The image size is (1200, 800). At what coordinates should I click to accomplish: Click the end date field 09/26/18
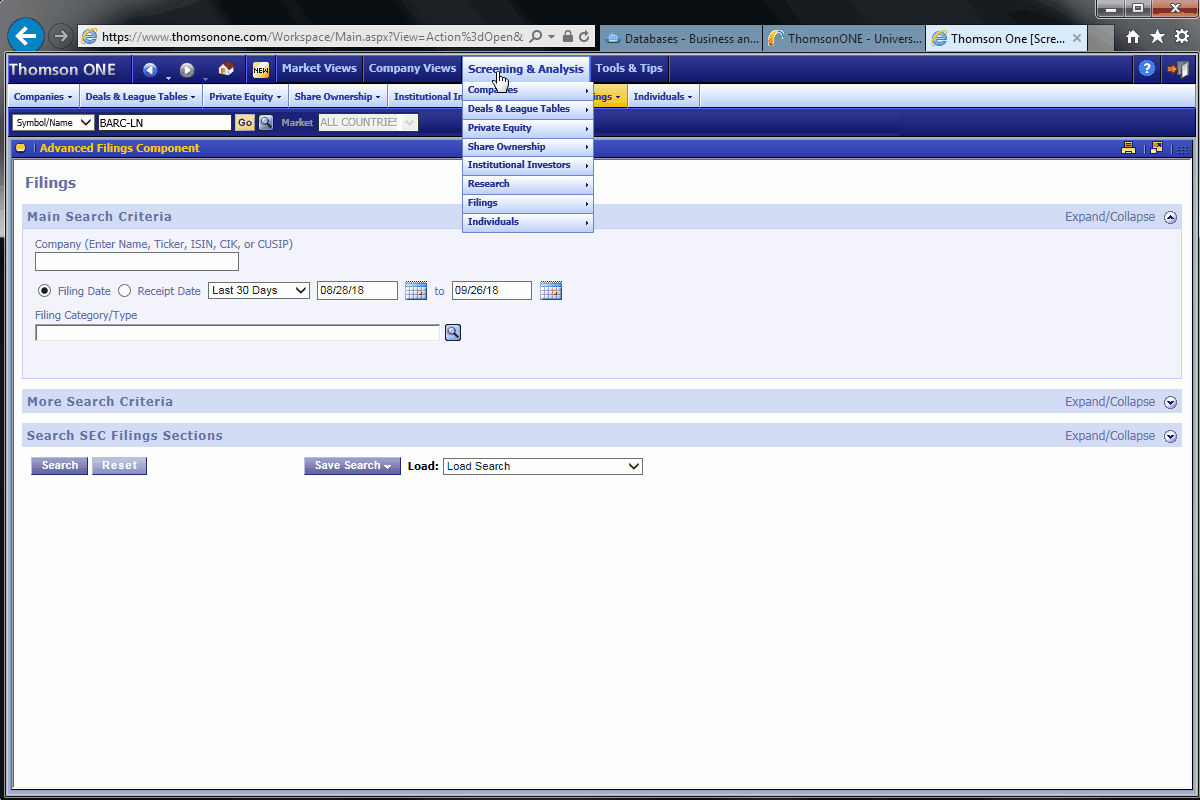492,291
